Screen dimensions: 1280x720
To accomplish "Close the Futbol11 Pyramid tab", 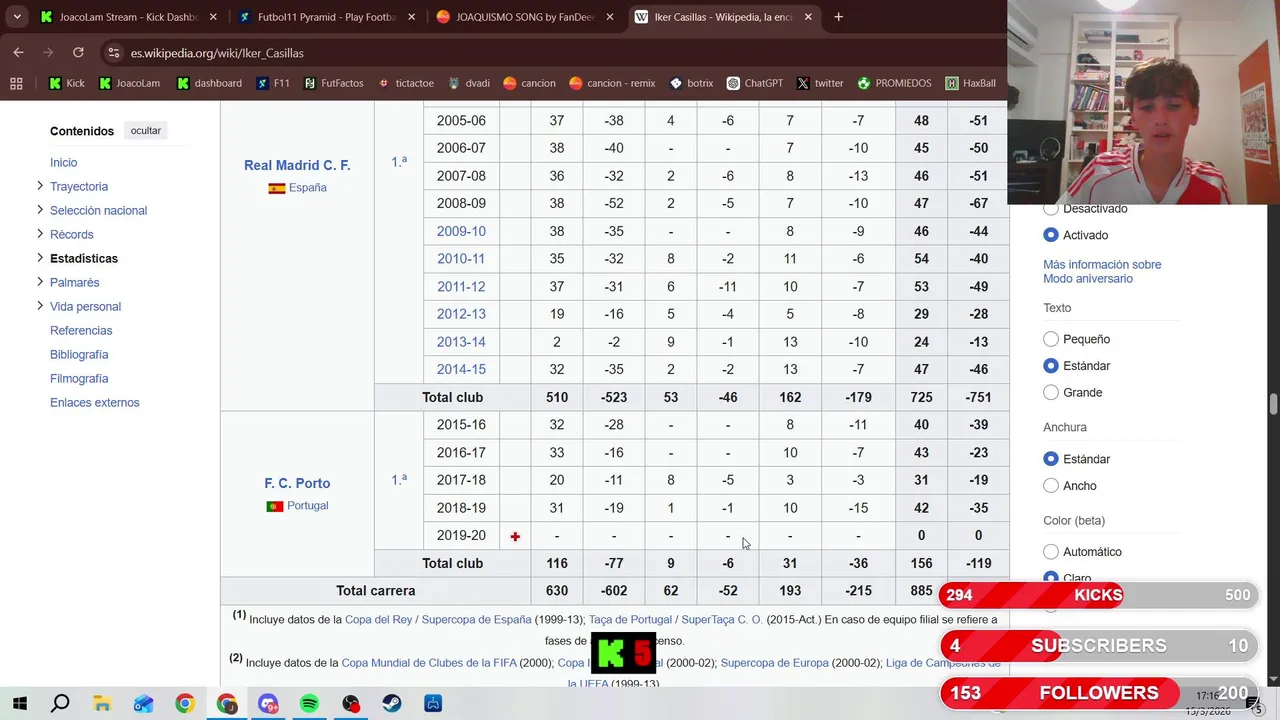I will click(411, 17).
